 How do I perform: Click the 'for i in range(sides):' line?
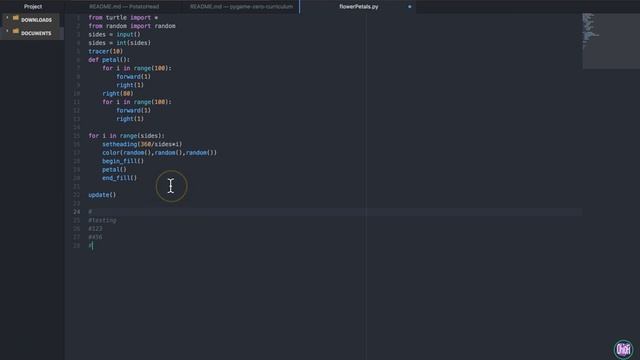pyautogui.click(x=127, y=136)
